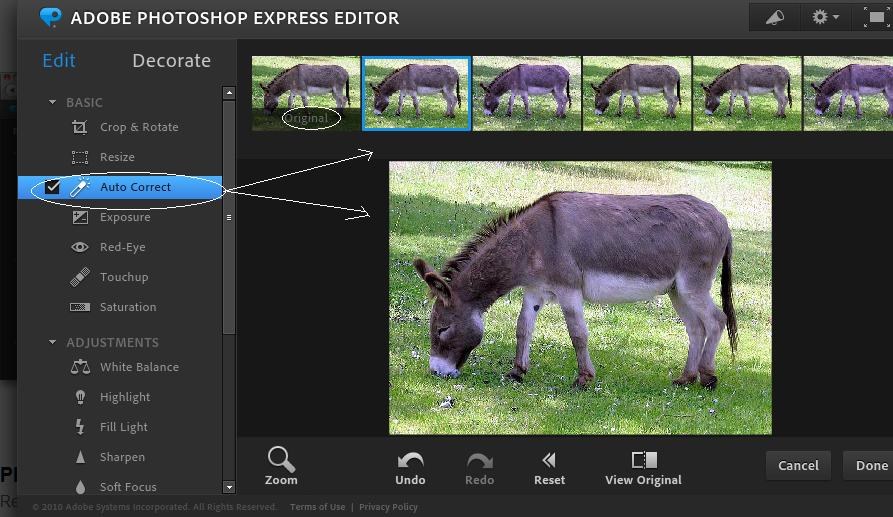Switch to the Edit tab
The image size is (893, 517).
click(59, 61)
